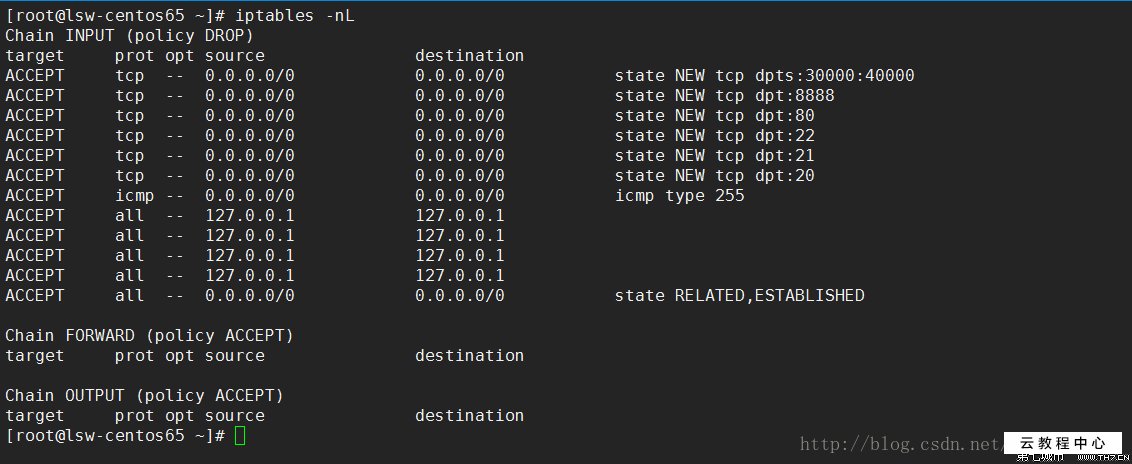Image resolution: width=1132 pixels, height=464 pixels.
Task: Click the Chain FORWARD (policy ACCEPT) header
Action: tap(150, 336)
